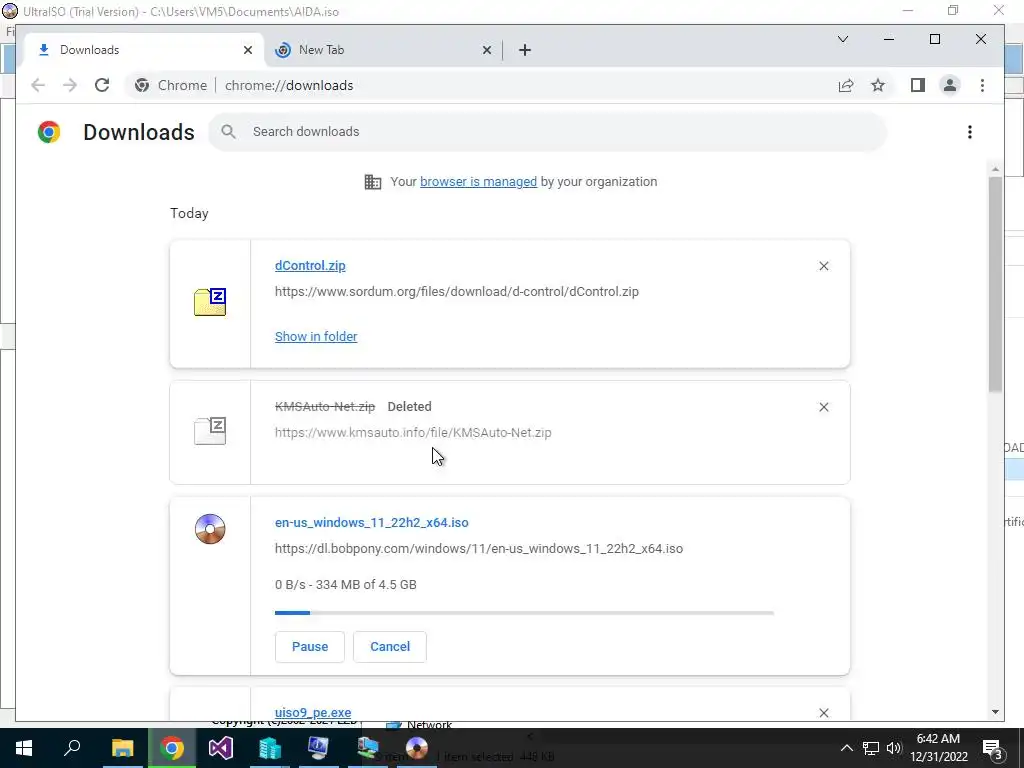Viewport: 1024px width, 768px height.
Task: Open the dControl.zip file link
Action: tap(310, 266)
